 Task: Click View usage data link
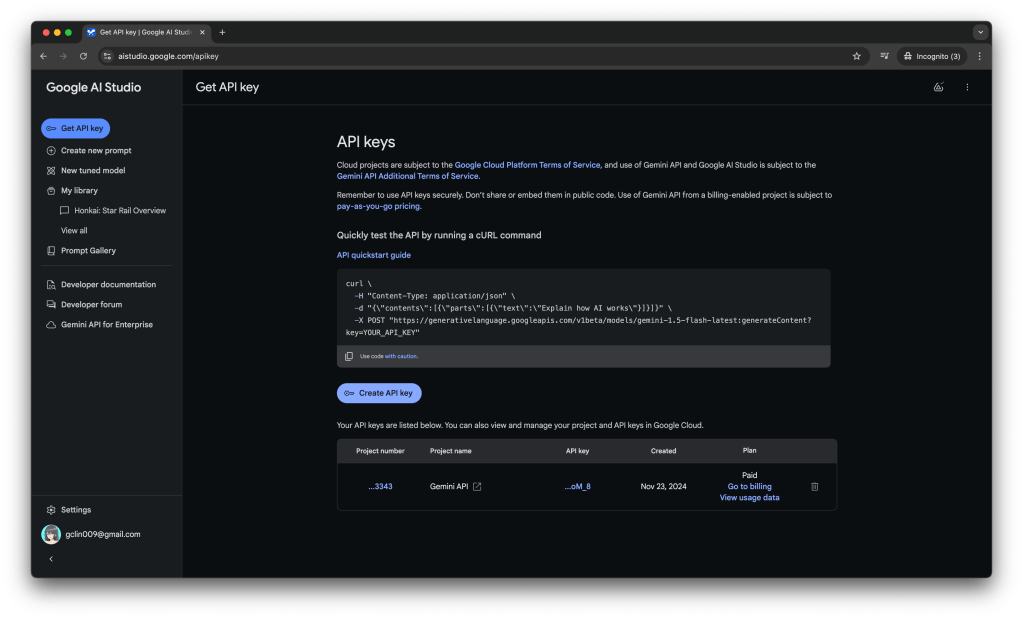(x=749, y=498)
